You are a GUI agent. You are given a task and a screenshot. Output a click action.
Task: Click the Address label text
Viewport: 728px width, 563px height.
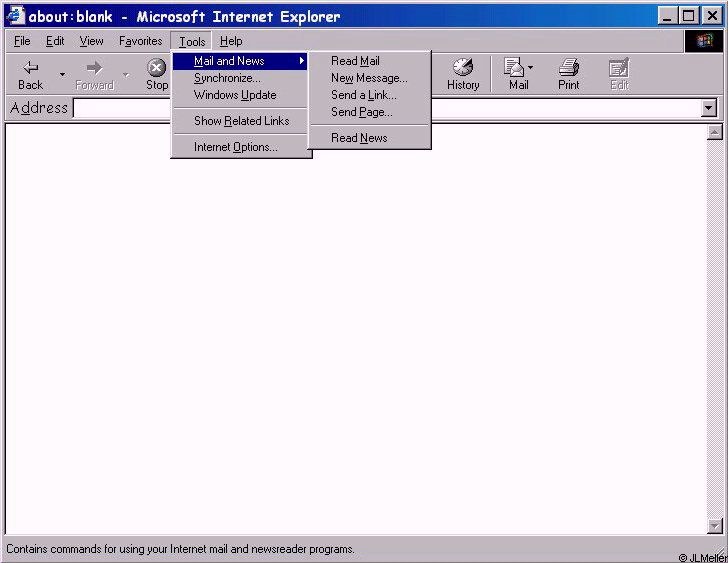(x=39, y=108)
